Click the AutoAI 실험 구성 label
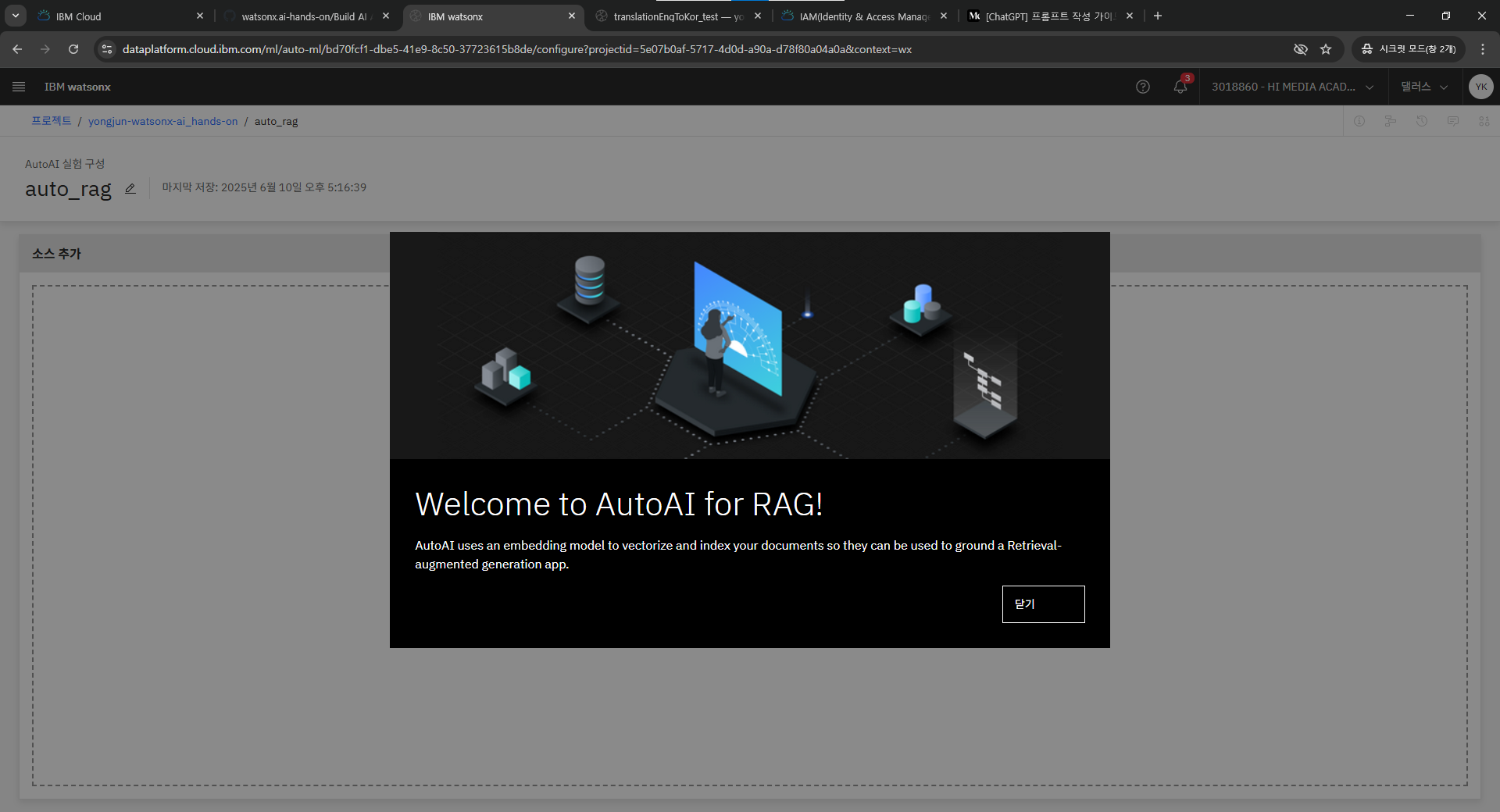 pos(65,164)
